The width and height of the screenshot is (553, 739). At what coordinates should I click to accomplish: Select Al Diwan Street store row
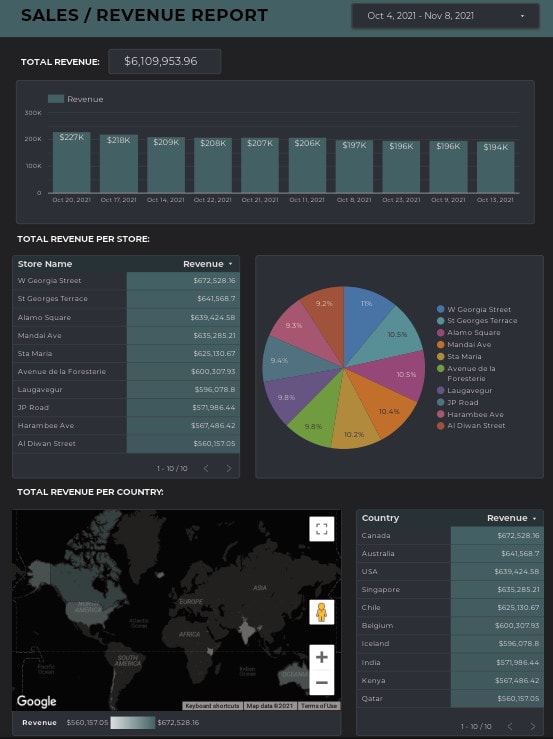tap(126, 443)
